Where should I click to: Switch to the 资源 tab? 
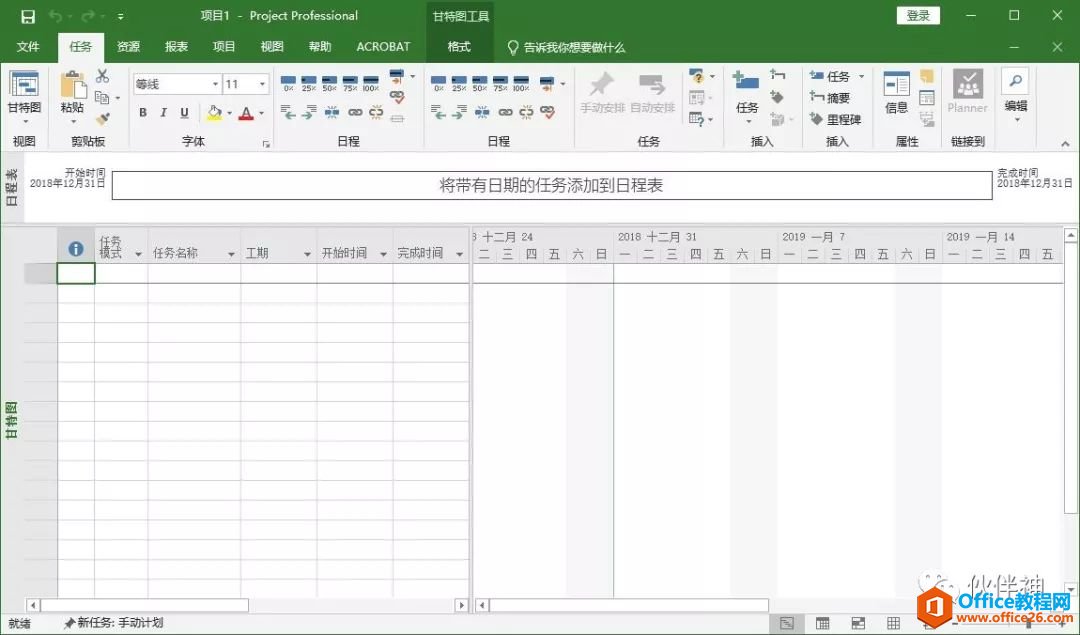point(128,47)
